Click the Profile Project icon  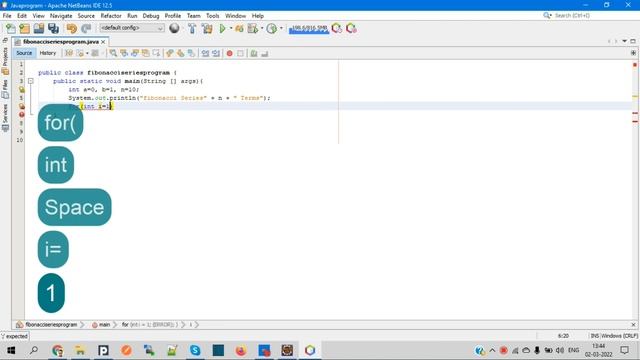pos(253,28)
